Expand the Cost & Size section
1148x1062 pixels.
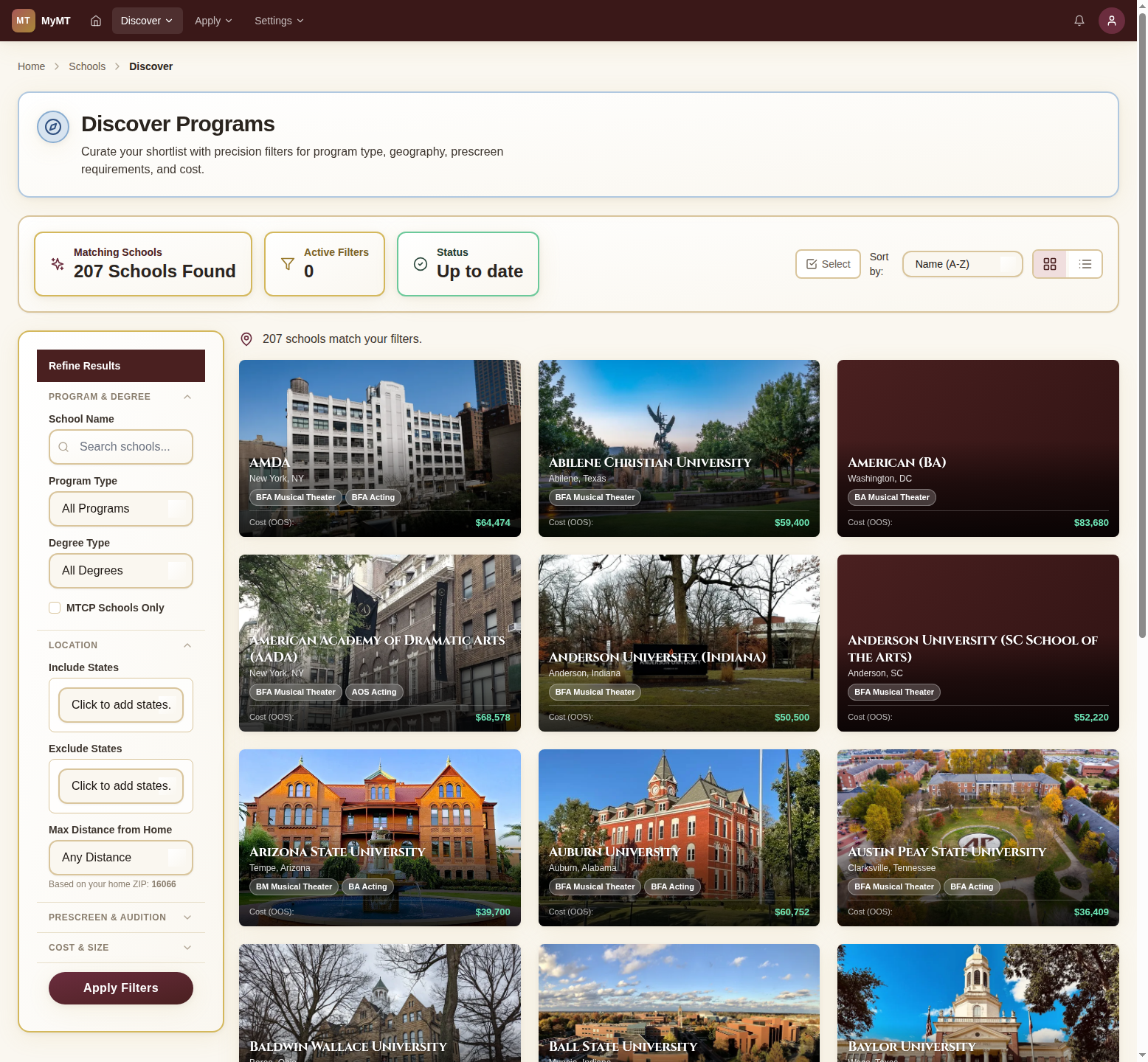coord(121,948)
